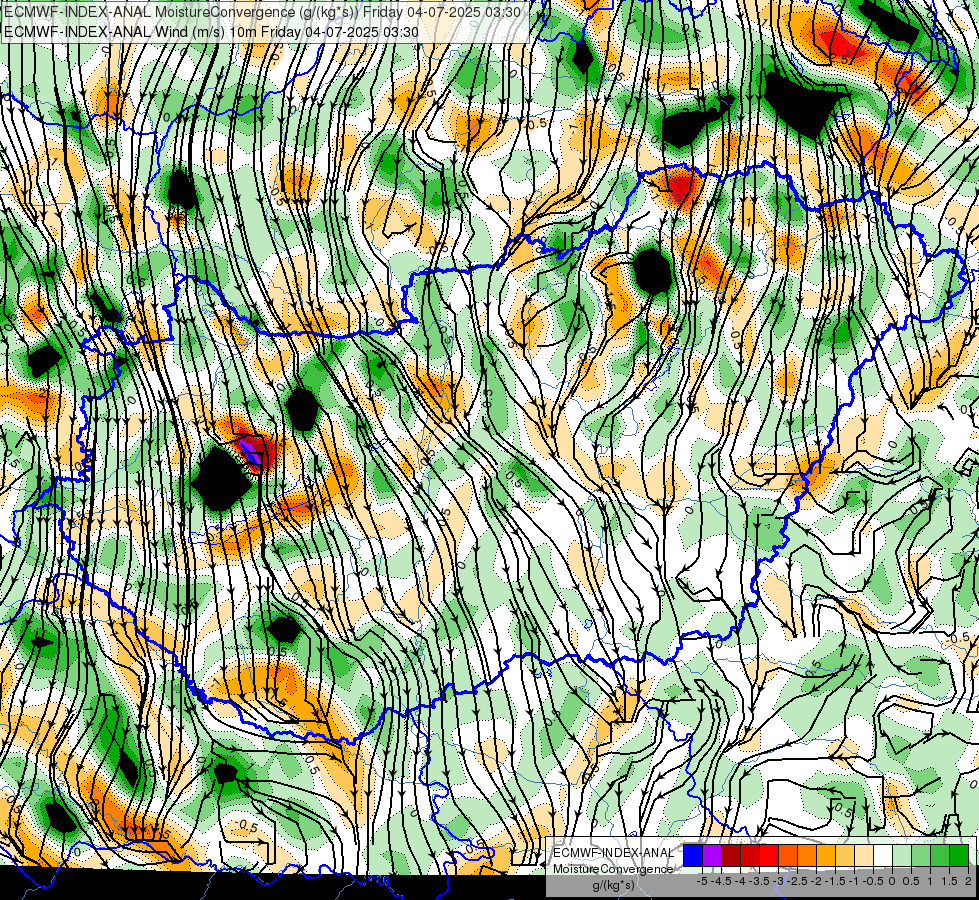Image resolution: width=979 pixels, height=900 pixels.
Task: Click the '-1.5' legend tick label
Action: point(836,881)
